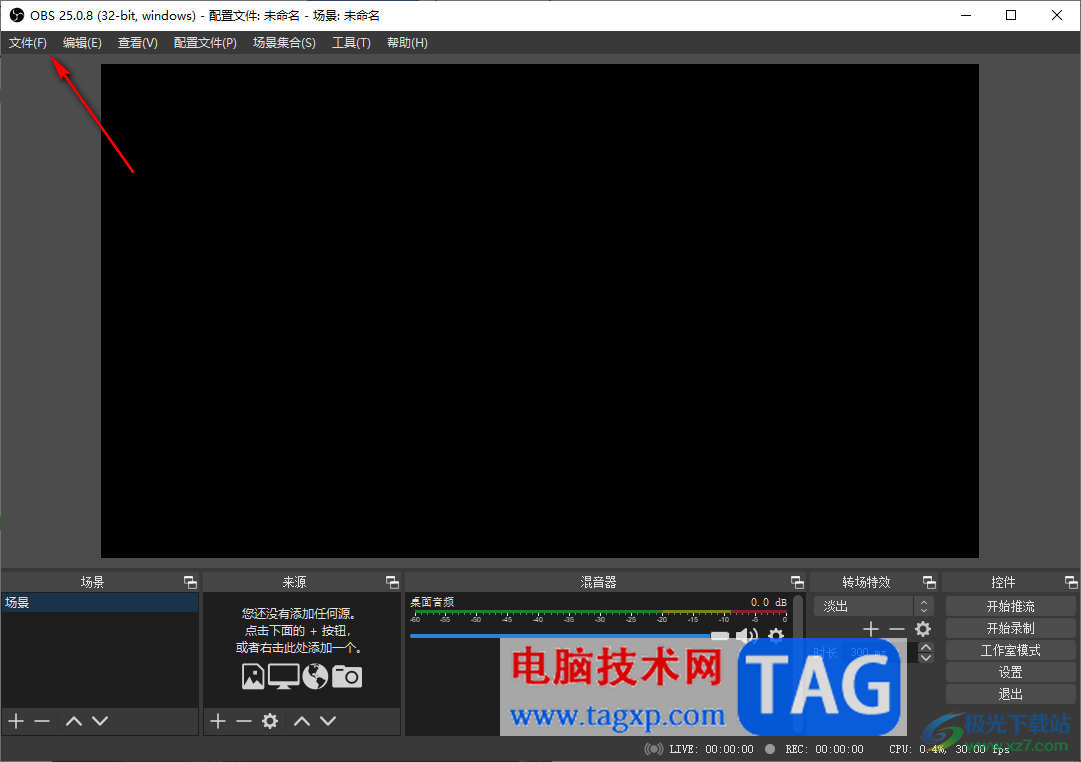Viewport: 1081px width, 762px height.
Task: Click the 开始推流 button
Action: click(1011, 606)
